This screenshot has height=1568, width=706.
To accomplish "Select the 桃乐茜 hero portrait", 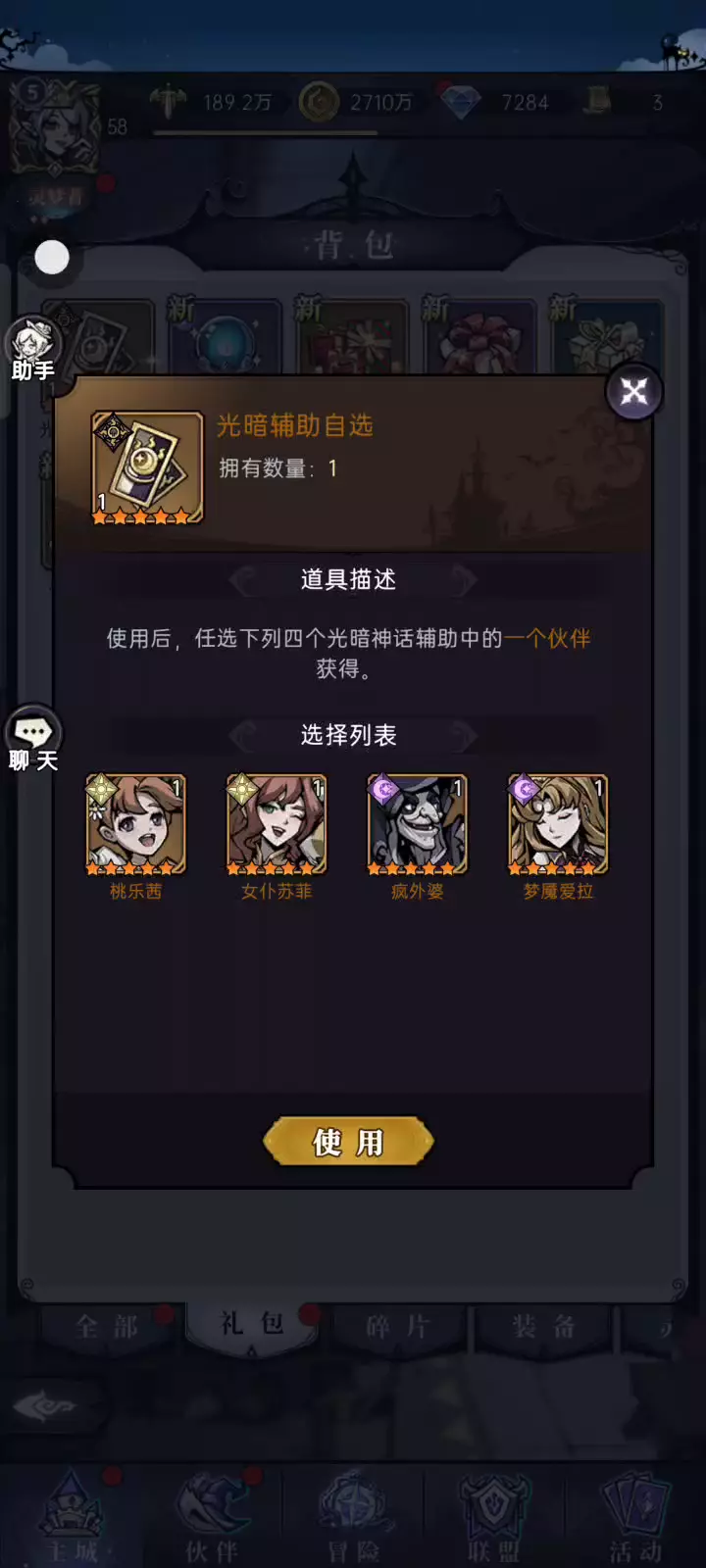I will [x=135, y=824].
